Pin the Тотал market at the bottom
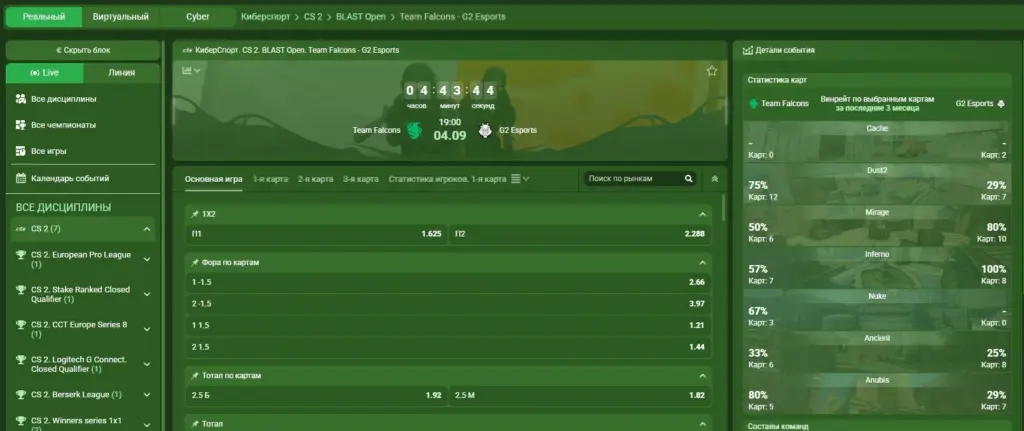Viewport: 1024px width, 431px height. [195, 424]
